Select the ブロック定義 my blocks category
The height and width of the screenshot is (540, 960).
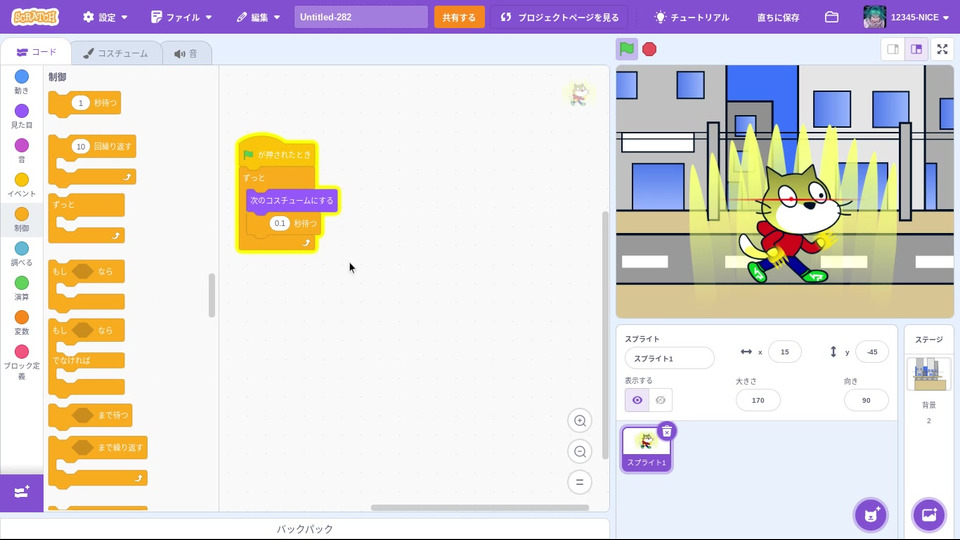tap(21, 362)
